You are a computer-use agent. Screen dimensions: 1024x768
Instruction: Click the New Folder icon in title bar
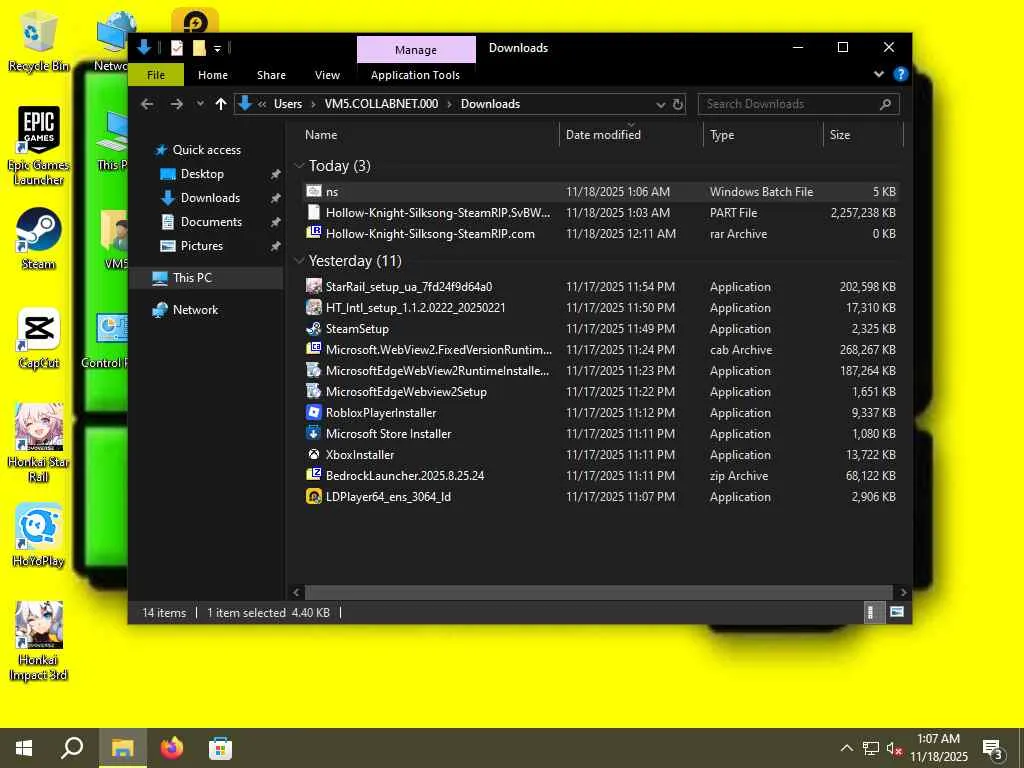pyautogui.click(x=199, y=48)
